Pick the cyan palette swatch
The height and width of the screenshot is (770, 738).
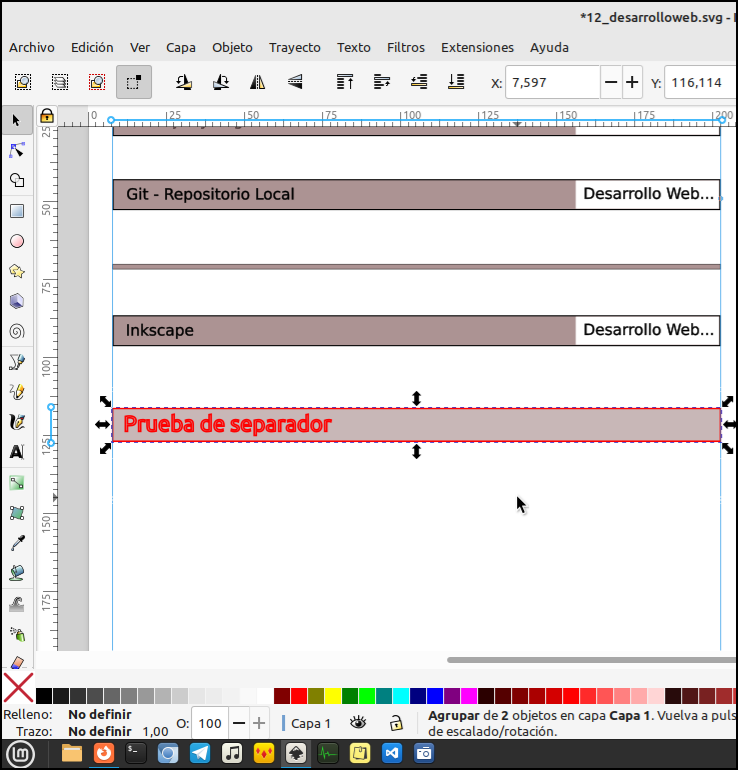(x=401, y=696)
